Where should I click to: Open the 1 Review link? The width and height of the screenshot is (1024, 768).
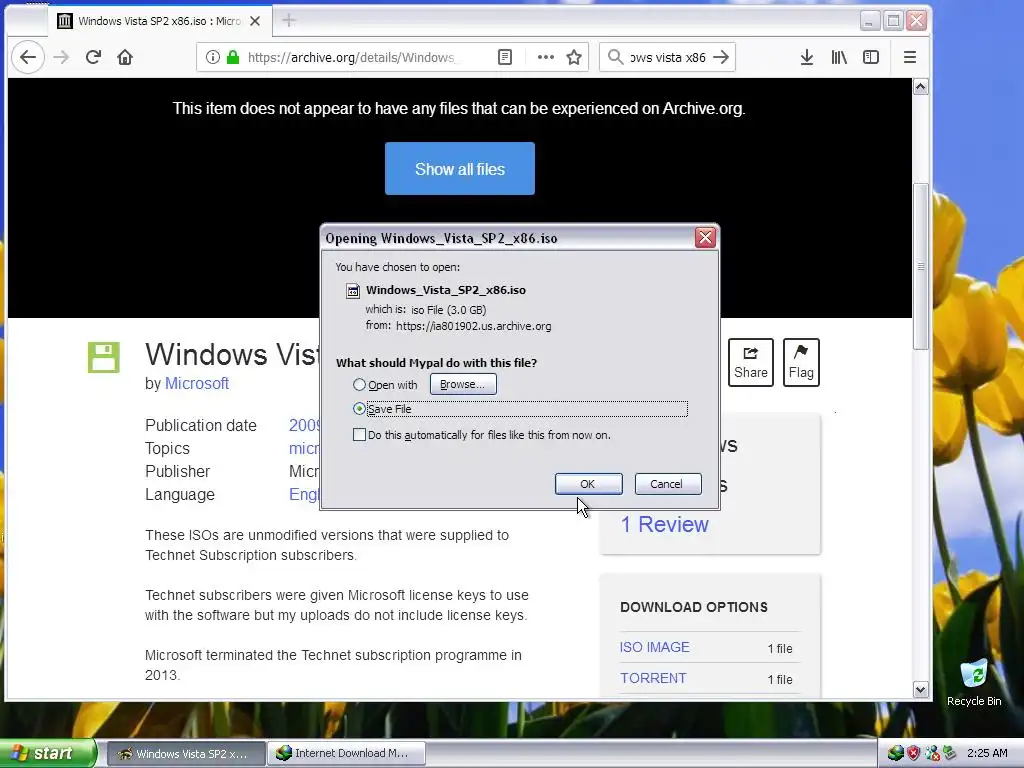[664, 524]
